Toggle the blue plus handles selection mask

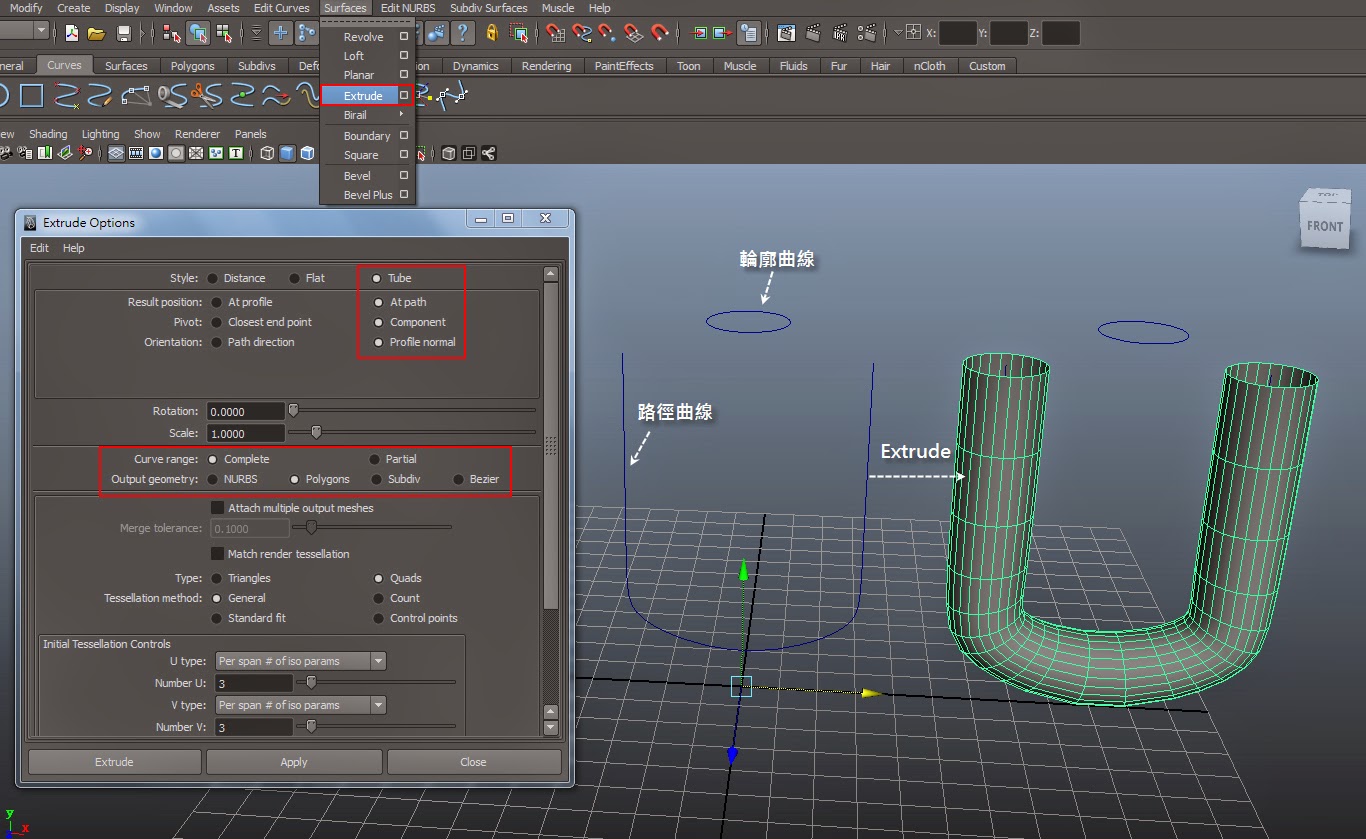(x=281, y=33)
